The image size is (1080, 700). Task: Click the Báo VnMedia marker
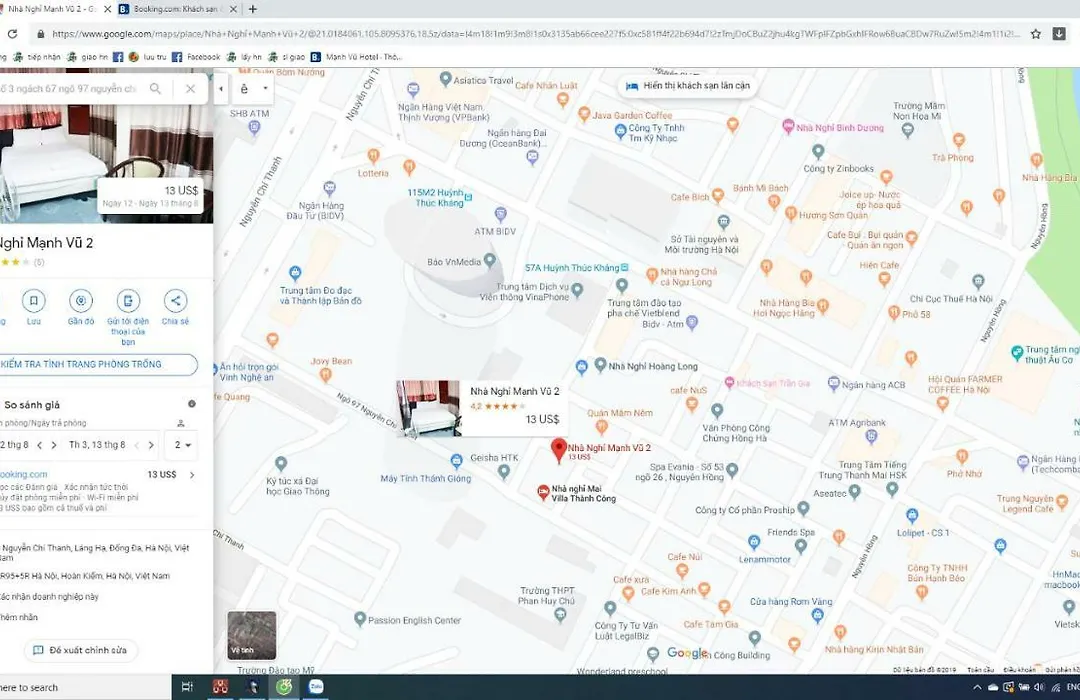[x=490, y=260]
